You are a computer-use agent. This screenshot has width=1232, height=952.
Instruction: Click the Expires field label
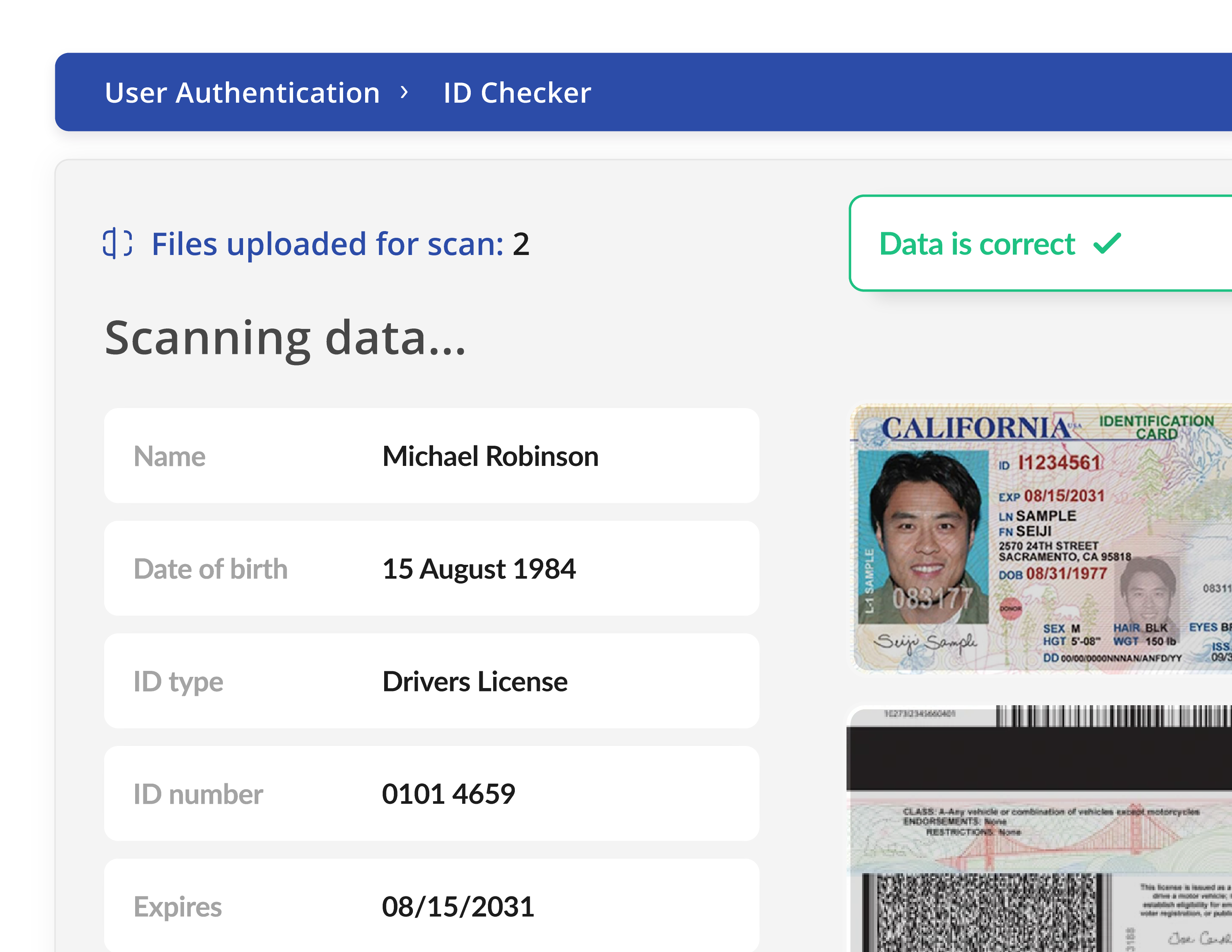(178, 908)
